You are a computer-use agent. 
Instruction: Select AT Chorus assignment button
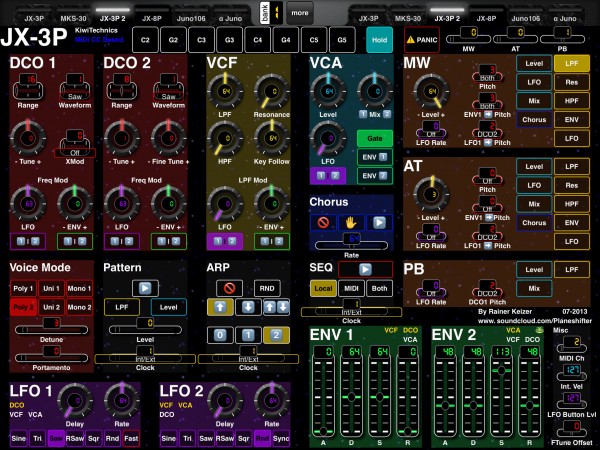(534, 222)
